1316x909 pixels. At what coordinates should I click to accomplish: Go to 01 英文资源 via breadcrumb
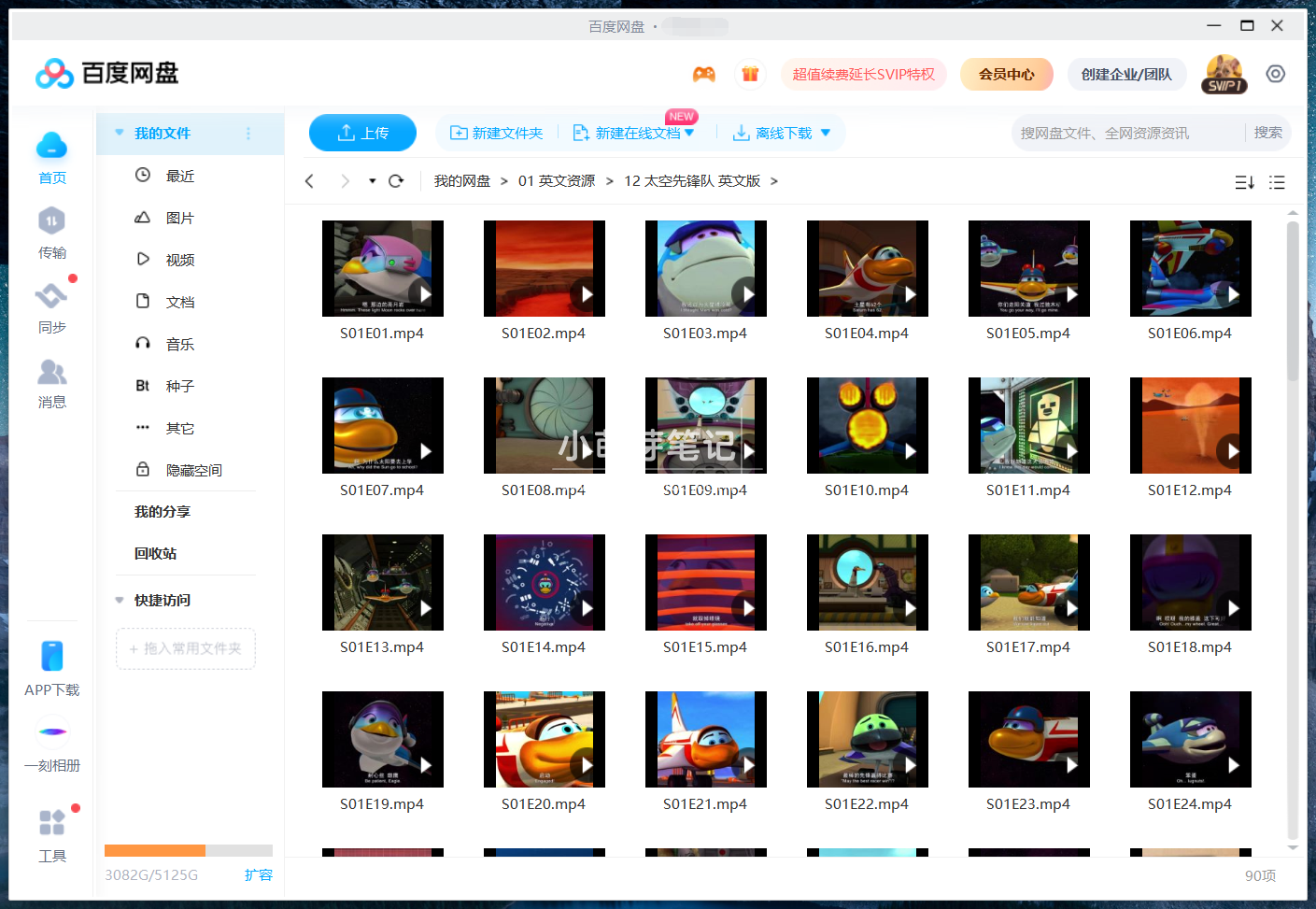coord(557,180)
